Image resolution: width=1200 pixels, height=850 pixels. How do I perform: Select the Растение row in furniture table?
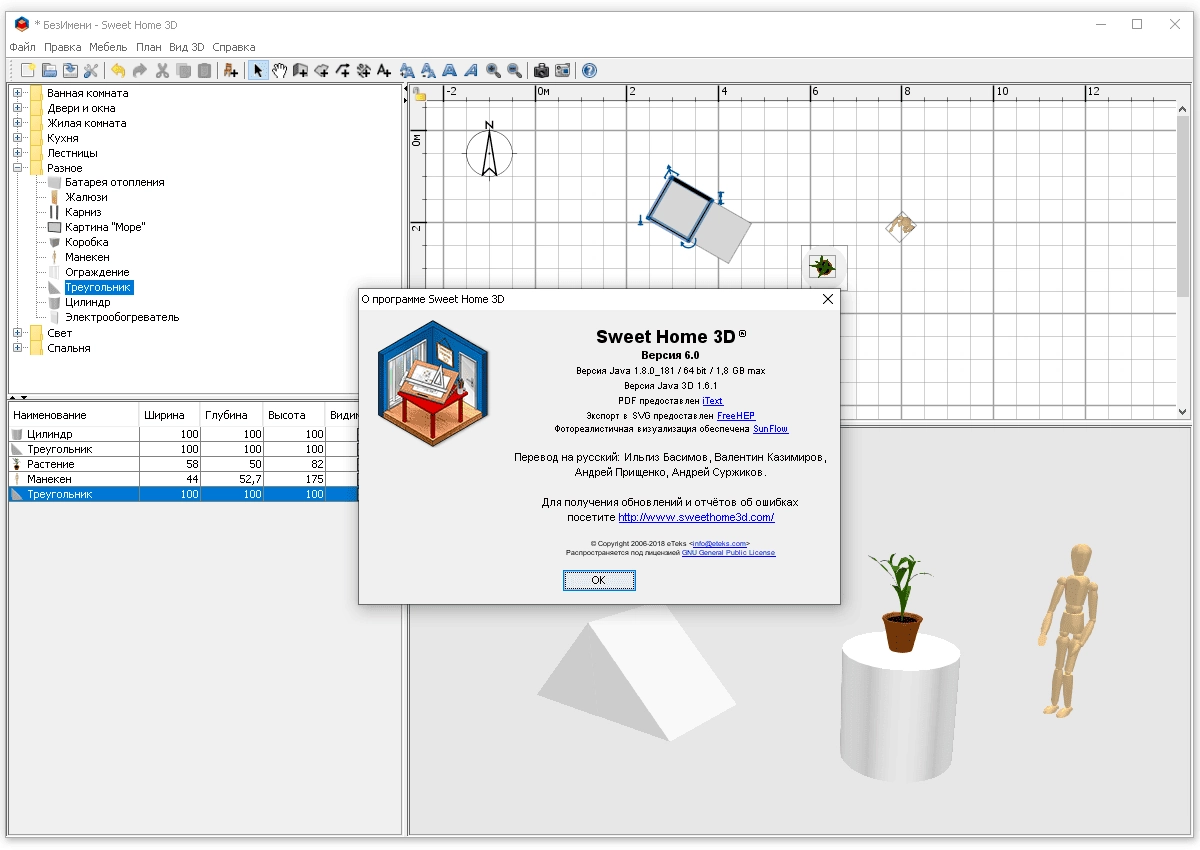pos(183,464)
